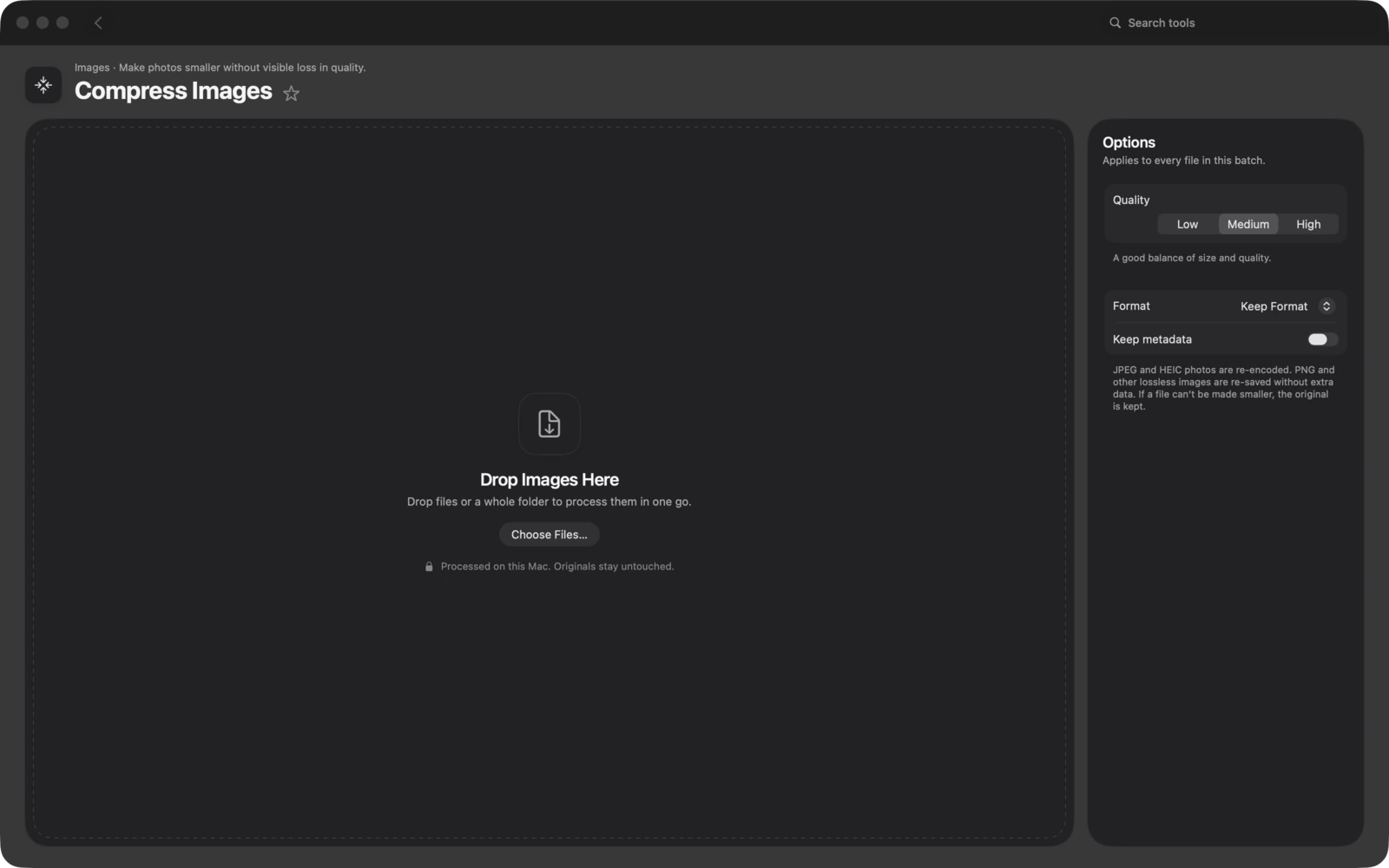Click 'Processed on this Mac' note
The width and height of the screenshot is (1389, 868).
pos(557,567)
